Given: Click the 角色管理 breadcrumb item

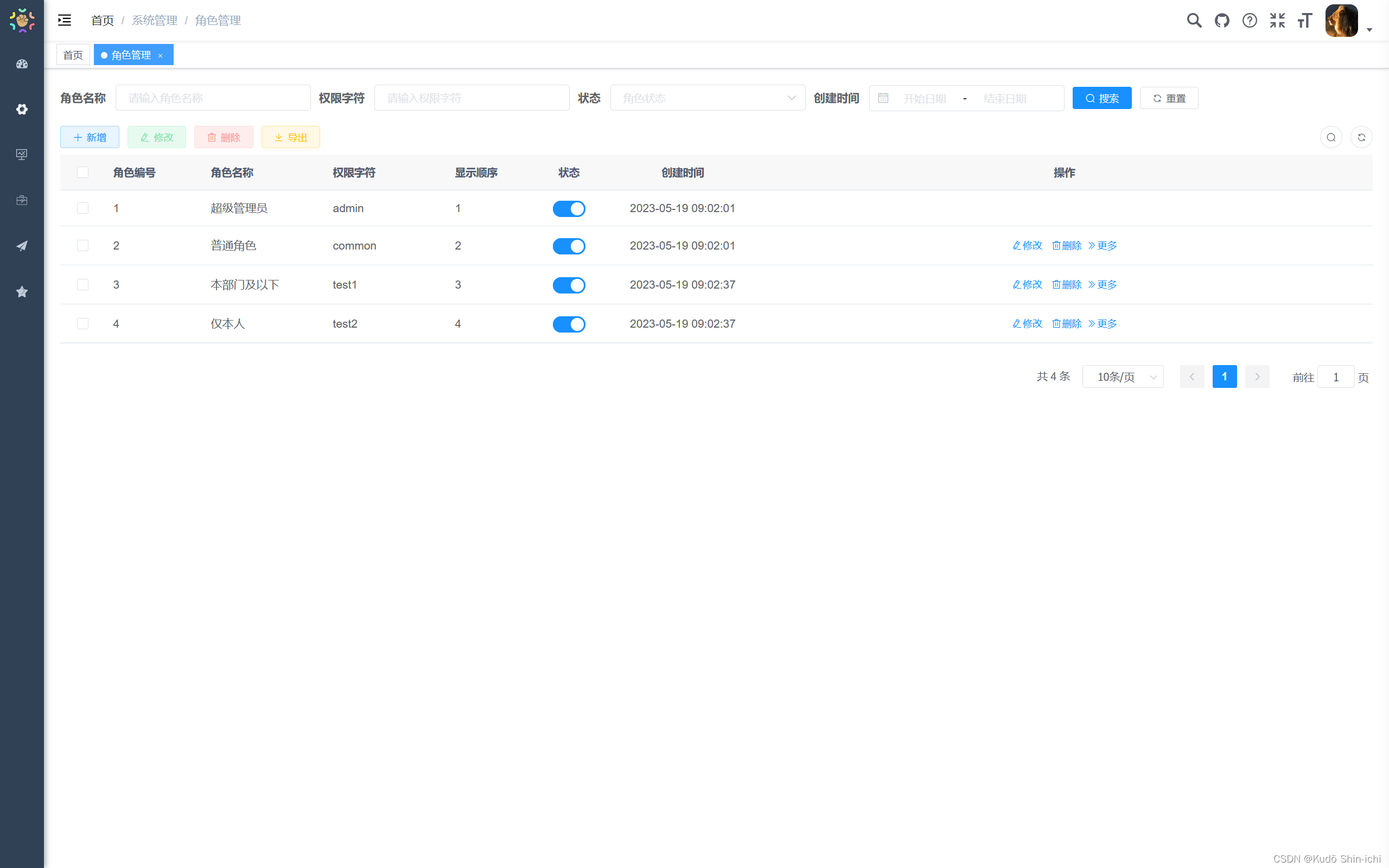Looking at the screenshot, I should 218,21.
